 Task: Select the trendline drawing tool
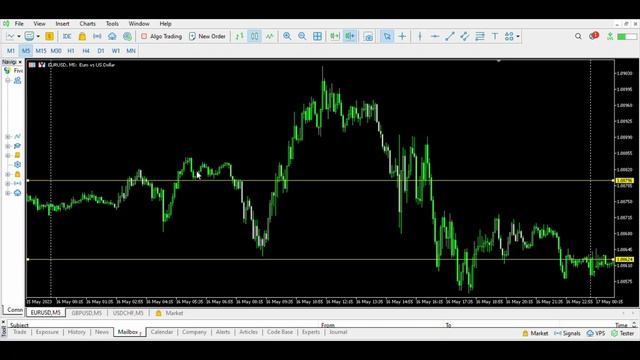[449, 36]
